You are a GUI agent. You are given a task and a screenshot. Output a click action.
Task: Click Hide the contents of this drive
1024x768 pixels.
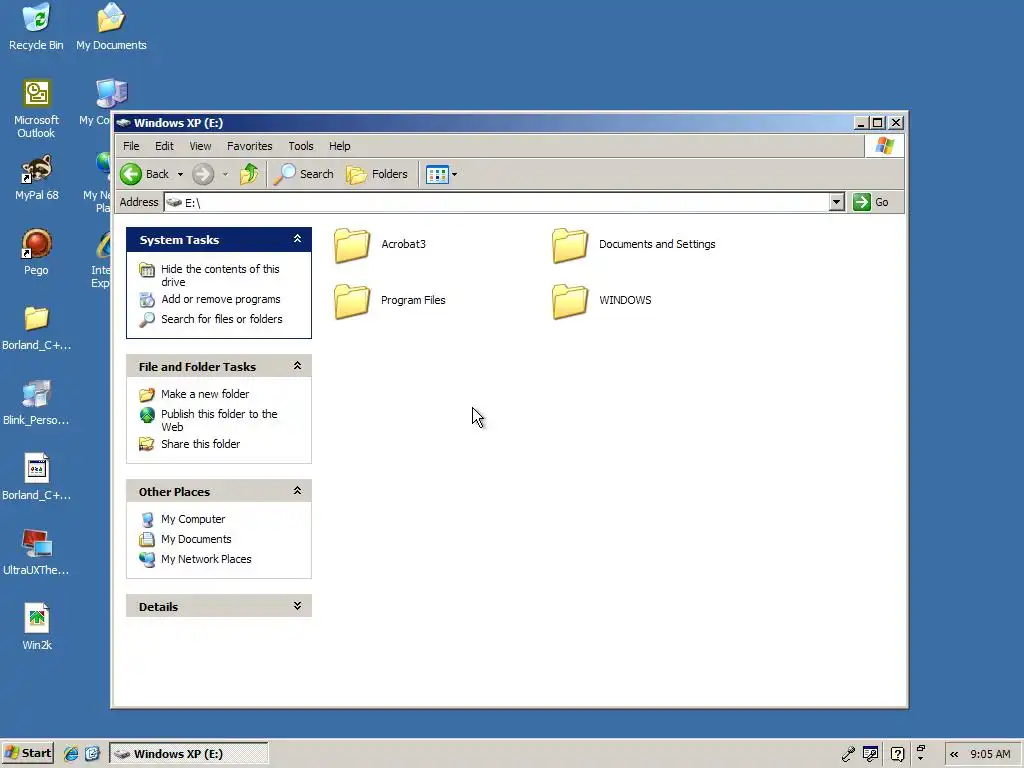(x=220, y=275)
